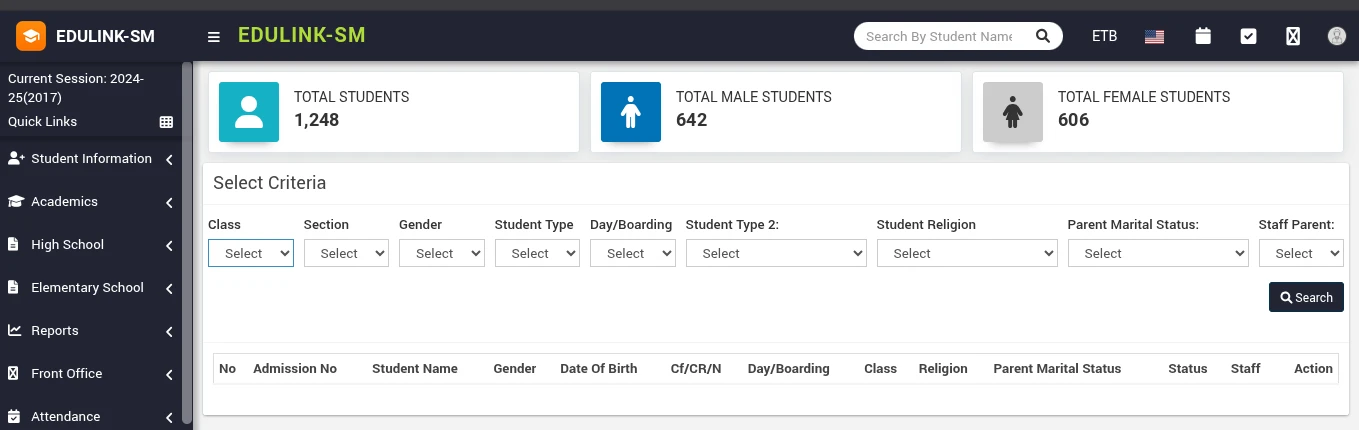Click the Attendance calendar-check icon

14,416
